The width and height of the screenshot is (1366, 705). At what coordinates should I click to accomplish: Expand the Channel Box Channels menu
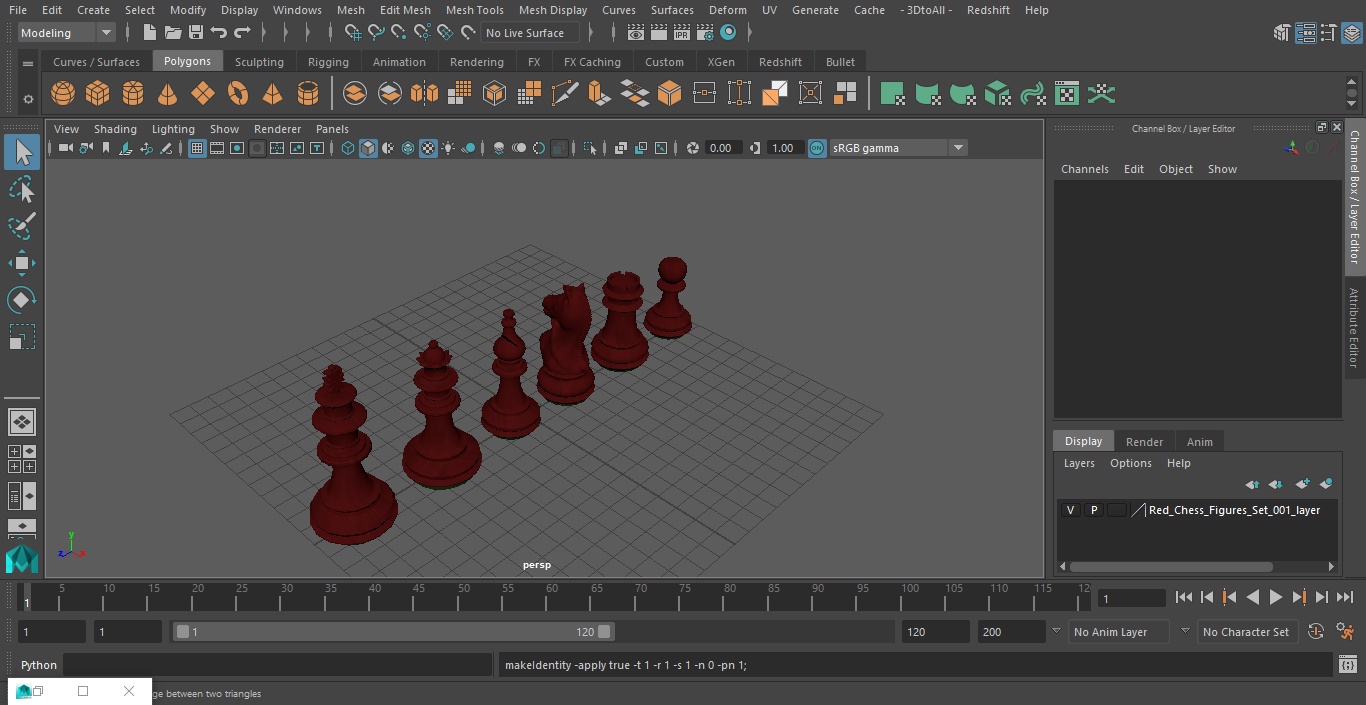coord(1084,169)
